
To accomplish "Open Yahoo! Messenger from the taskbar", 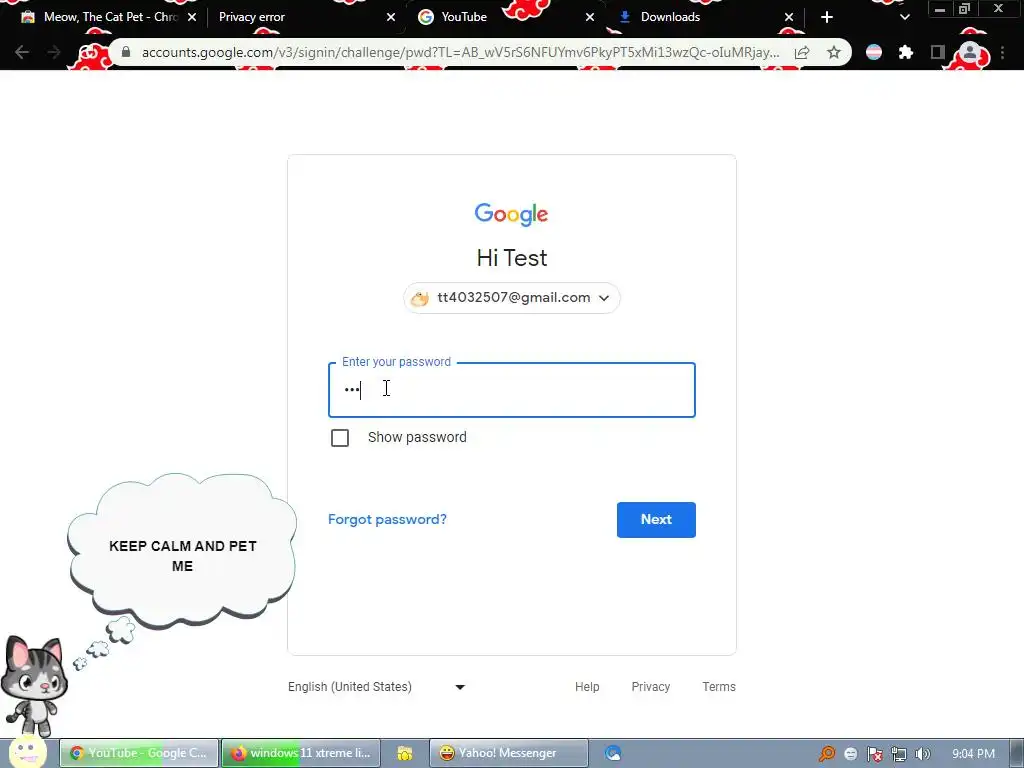I will [x=508, y=753].
